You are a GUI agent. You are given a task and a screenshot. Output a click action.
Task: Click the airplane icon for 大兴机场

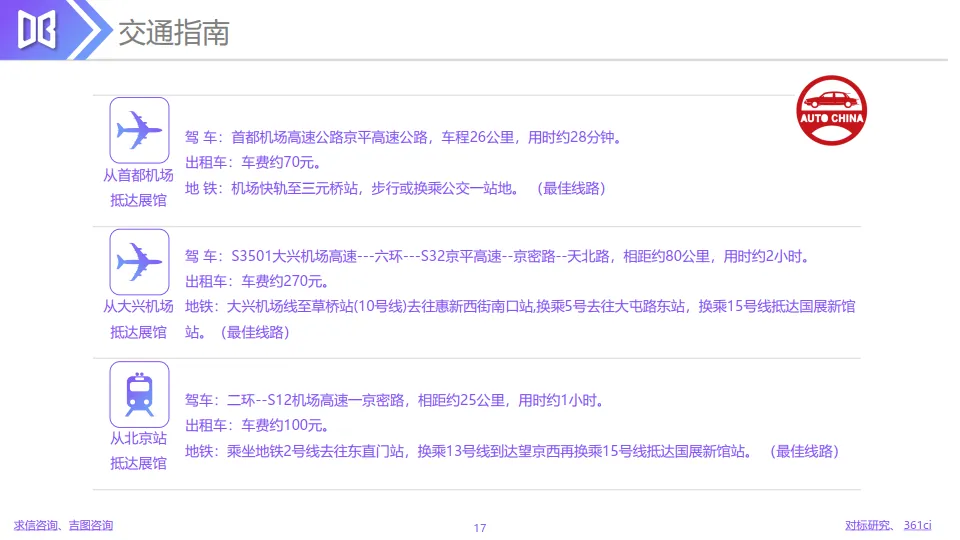tap(140, 262)
